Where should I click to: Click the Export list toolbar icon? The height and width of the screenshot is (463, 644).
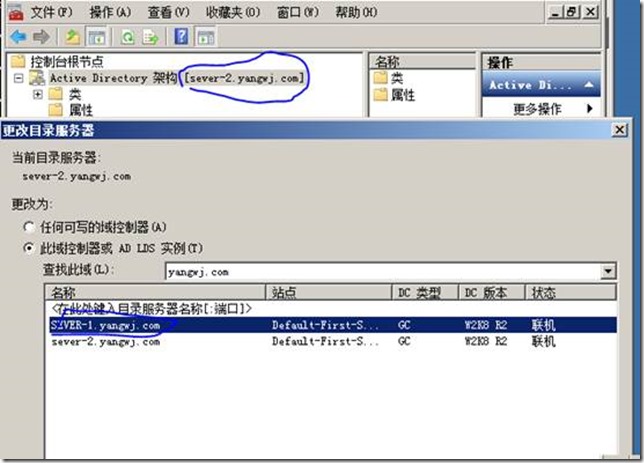pos(150,37)
